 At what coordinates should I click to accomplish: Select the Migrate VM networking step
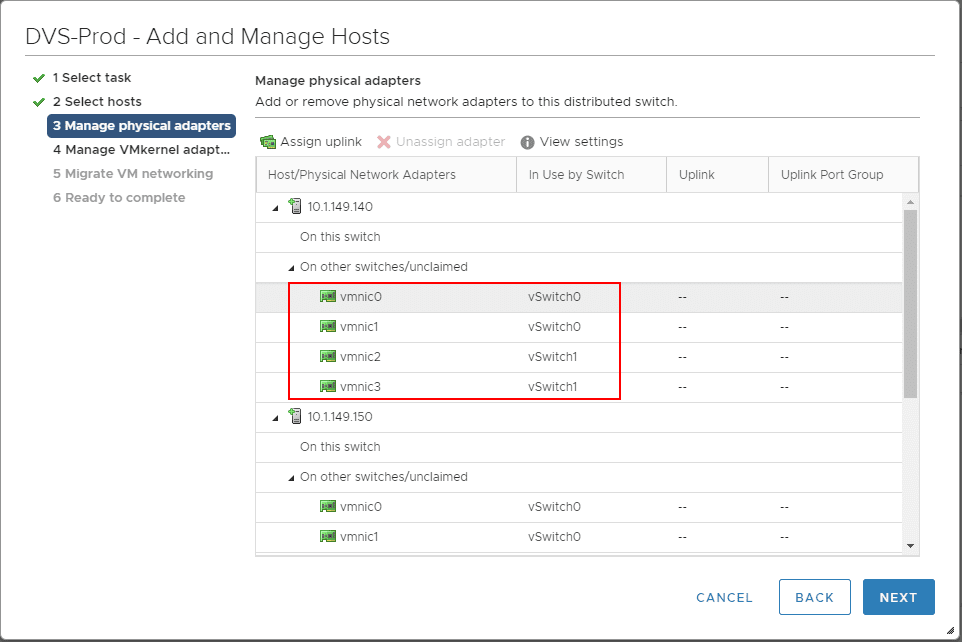click(x=133, y=174)
